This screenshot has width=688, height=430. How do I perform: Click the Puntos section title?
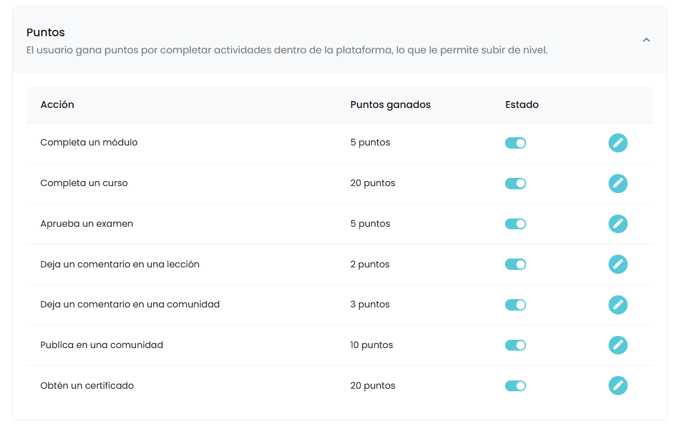click(45, 32)
